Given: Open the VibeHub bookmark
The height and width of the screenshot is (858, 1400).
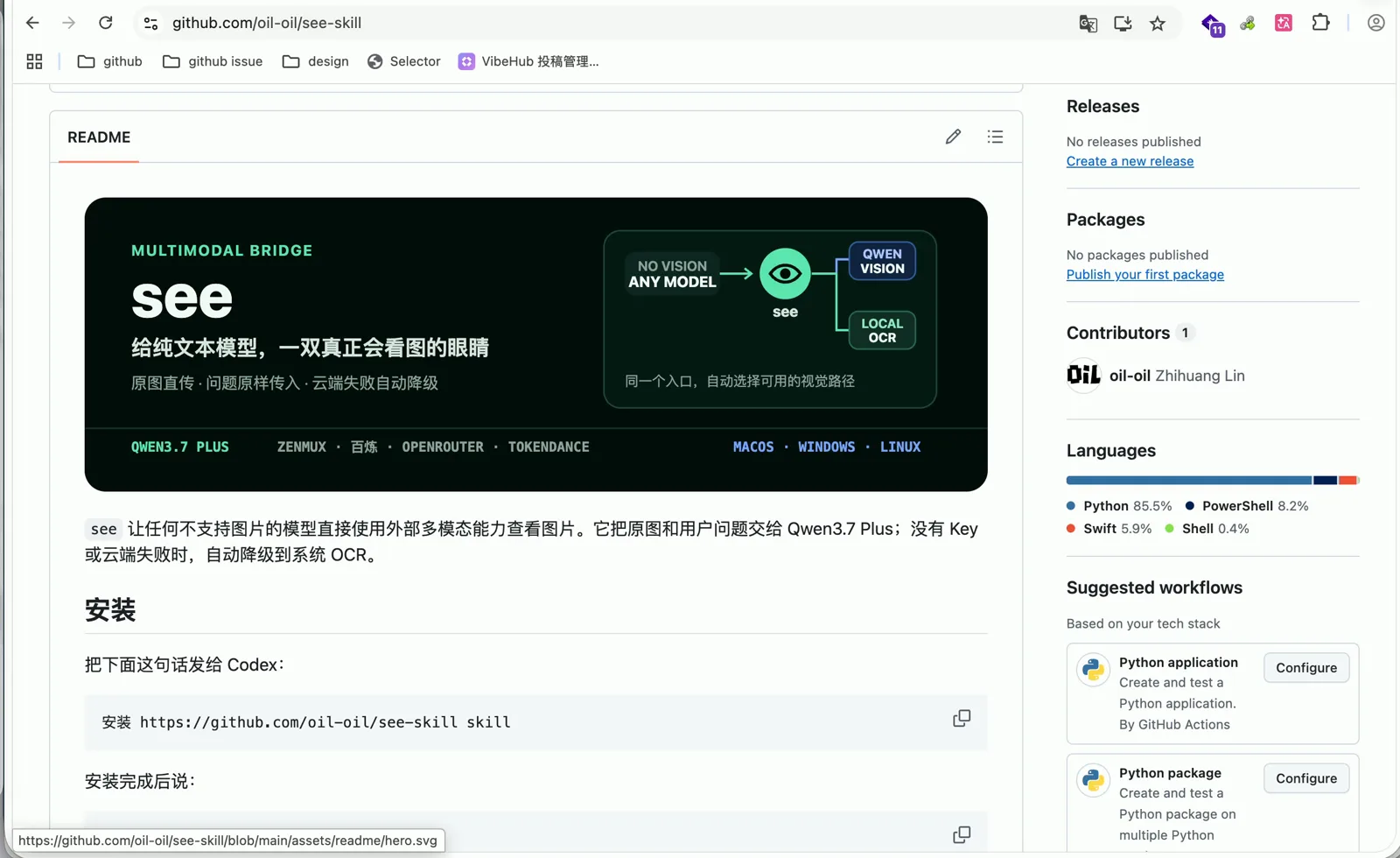Looking at the screenshot, I should [x=528, y=61].
